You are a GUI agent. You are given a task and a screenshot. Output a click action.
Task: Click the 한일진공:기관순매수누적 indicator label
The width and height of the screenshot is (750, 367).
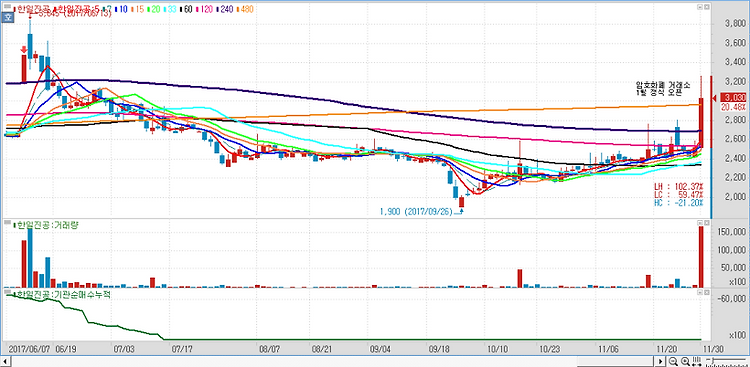click(x=62, y=295)
